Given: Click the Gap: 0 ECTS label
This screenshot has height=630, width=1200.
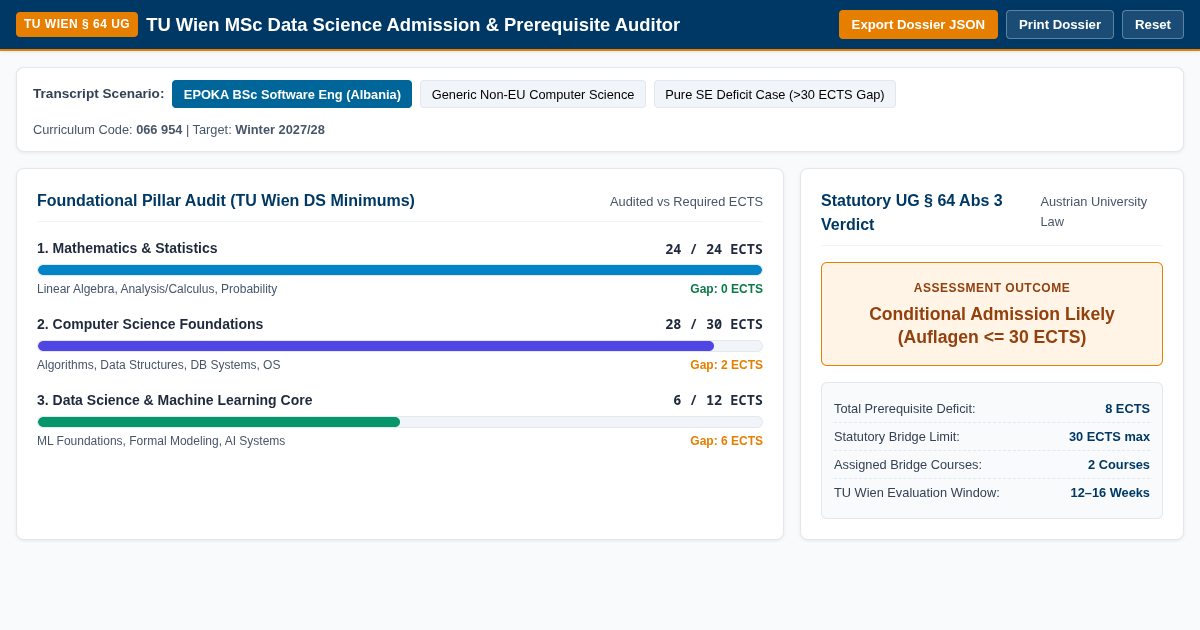Looking at the screenshot, I should point(726,289).
